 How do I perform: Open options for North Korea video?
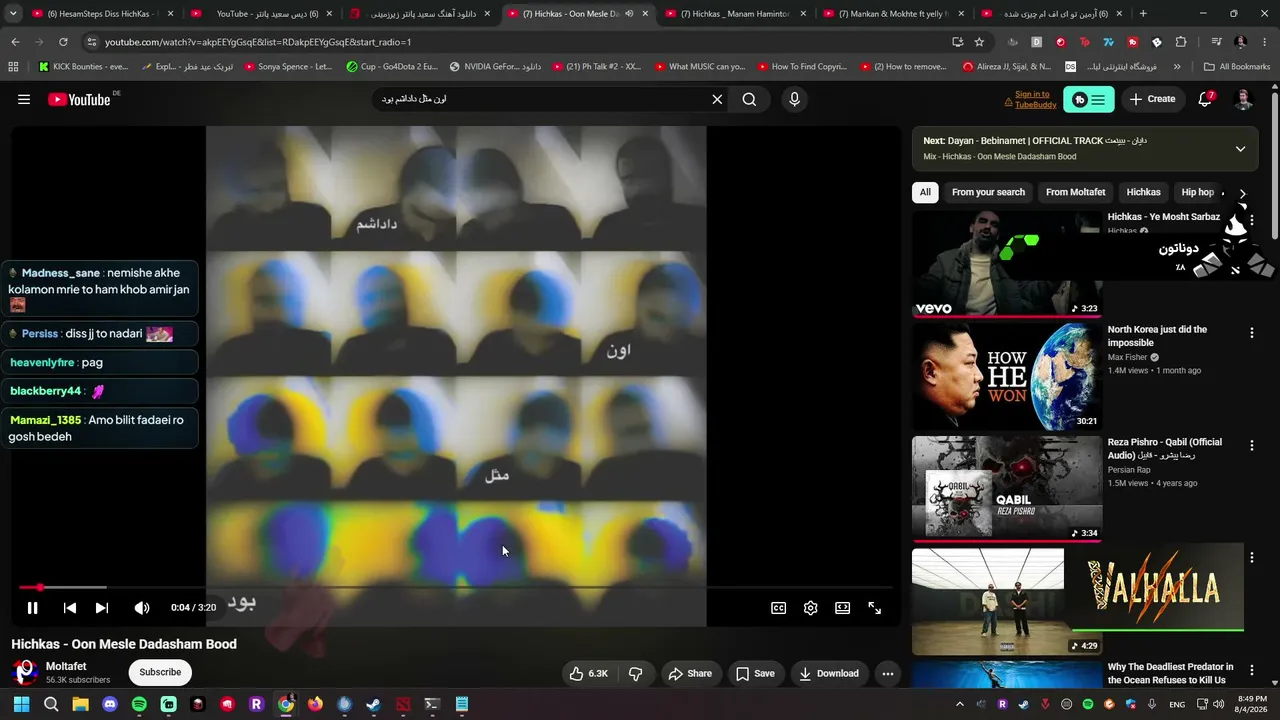tap(1251, 332)
